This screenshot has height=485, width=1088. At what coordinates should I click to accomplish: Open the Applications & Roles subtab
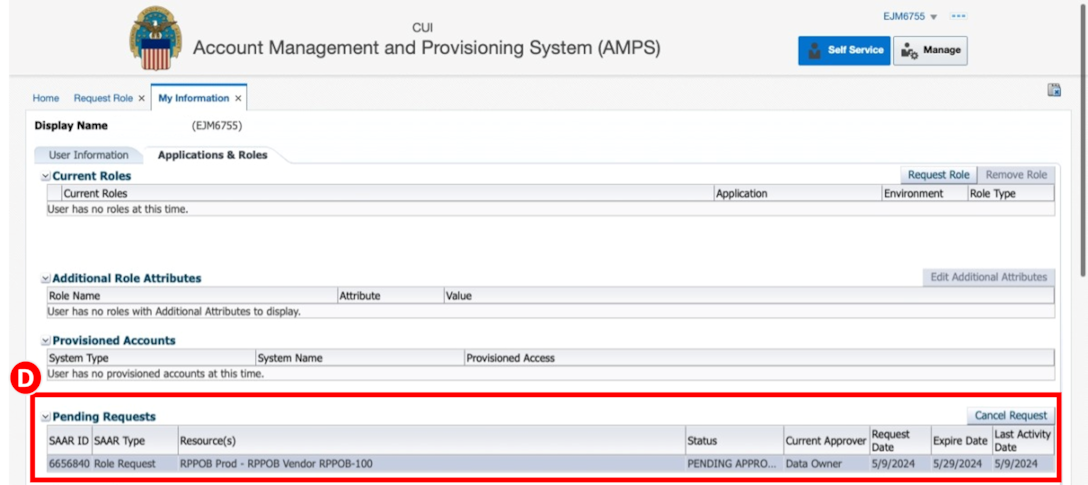click(x=212, y=155)
